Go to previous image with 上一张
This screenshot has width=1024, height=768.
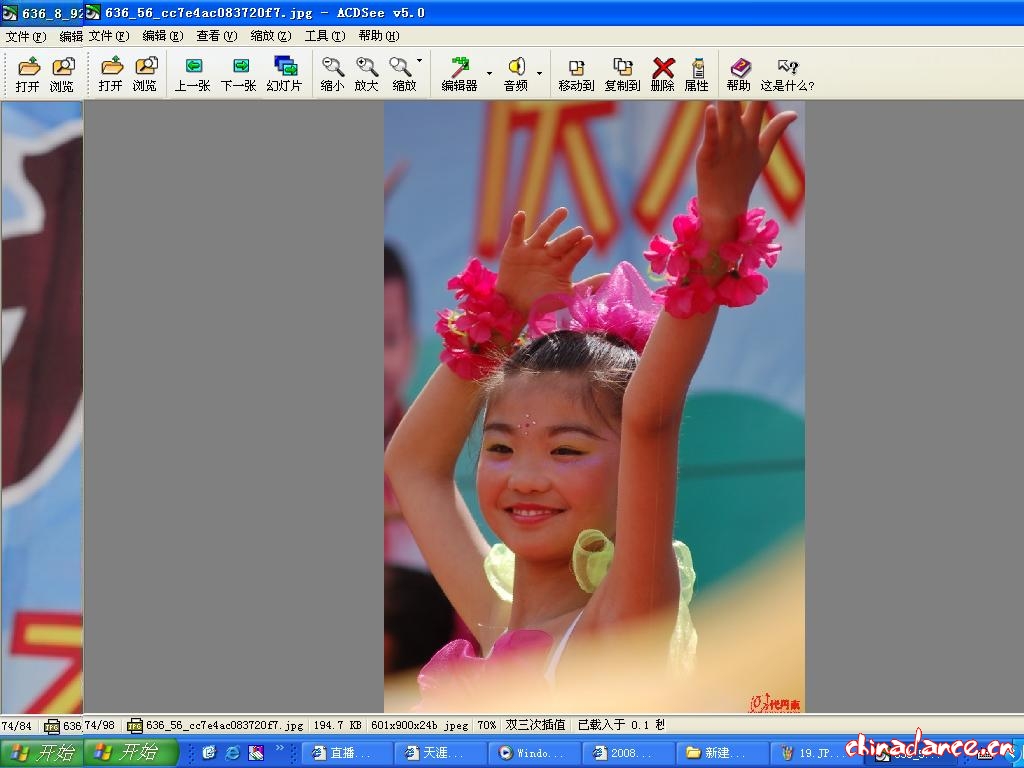point(192,74)
